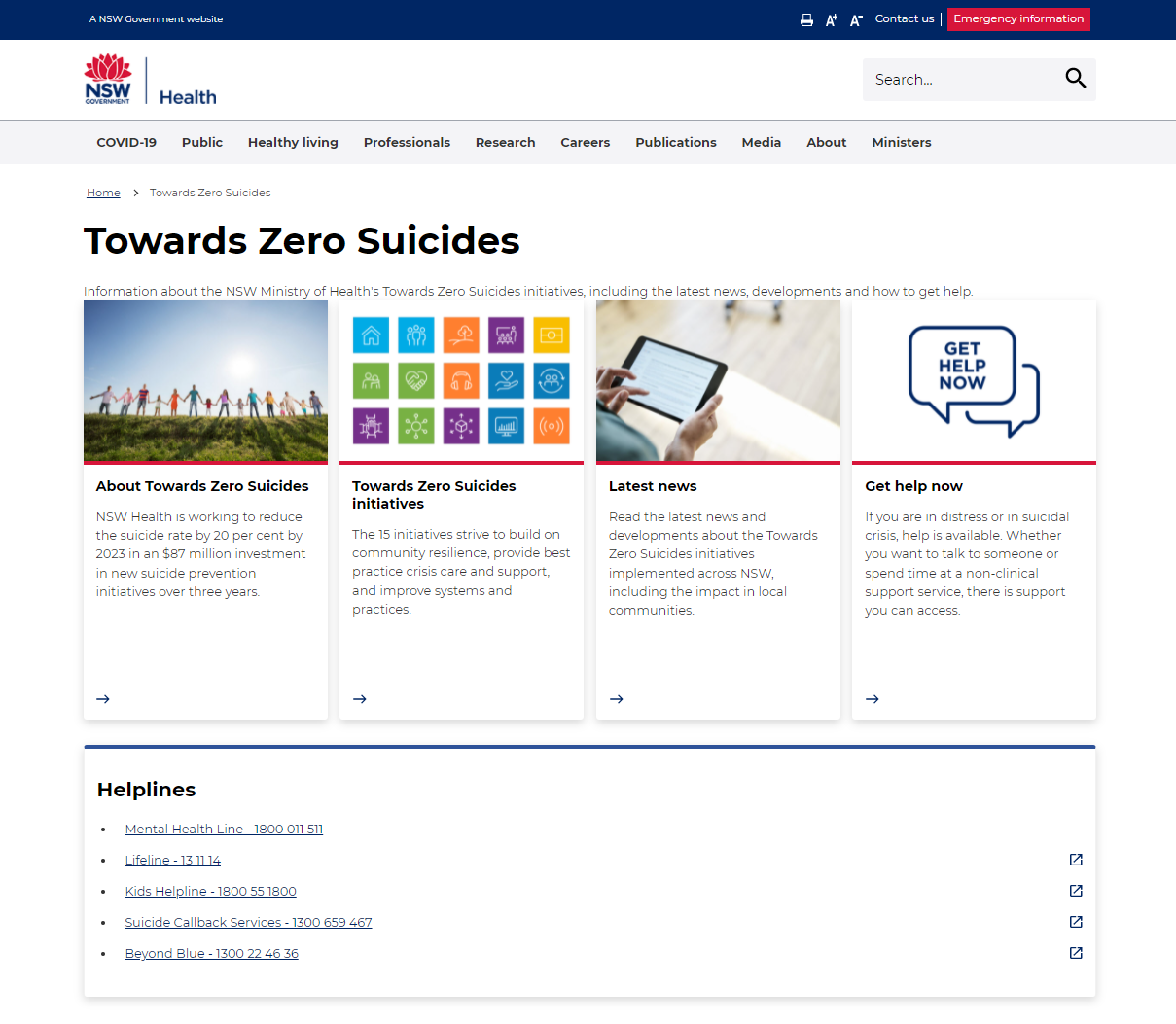Screen dimensions: 1176x1024
Task: Click external link icon beside Suicide Callback Services
Action: 1076,922
